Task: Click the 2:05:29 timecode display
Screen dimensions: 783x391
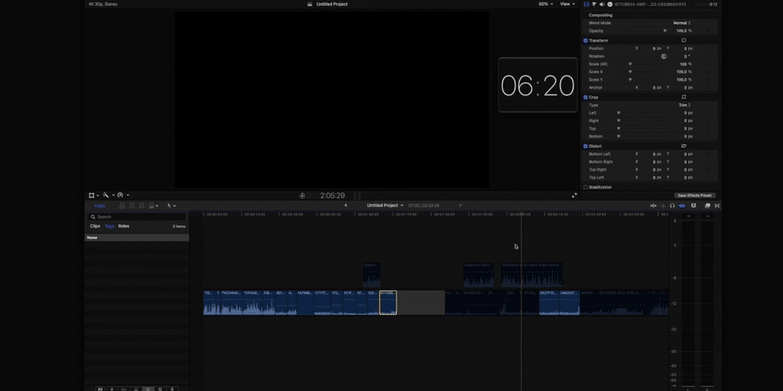Action: pos(332,196)
